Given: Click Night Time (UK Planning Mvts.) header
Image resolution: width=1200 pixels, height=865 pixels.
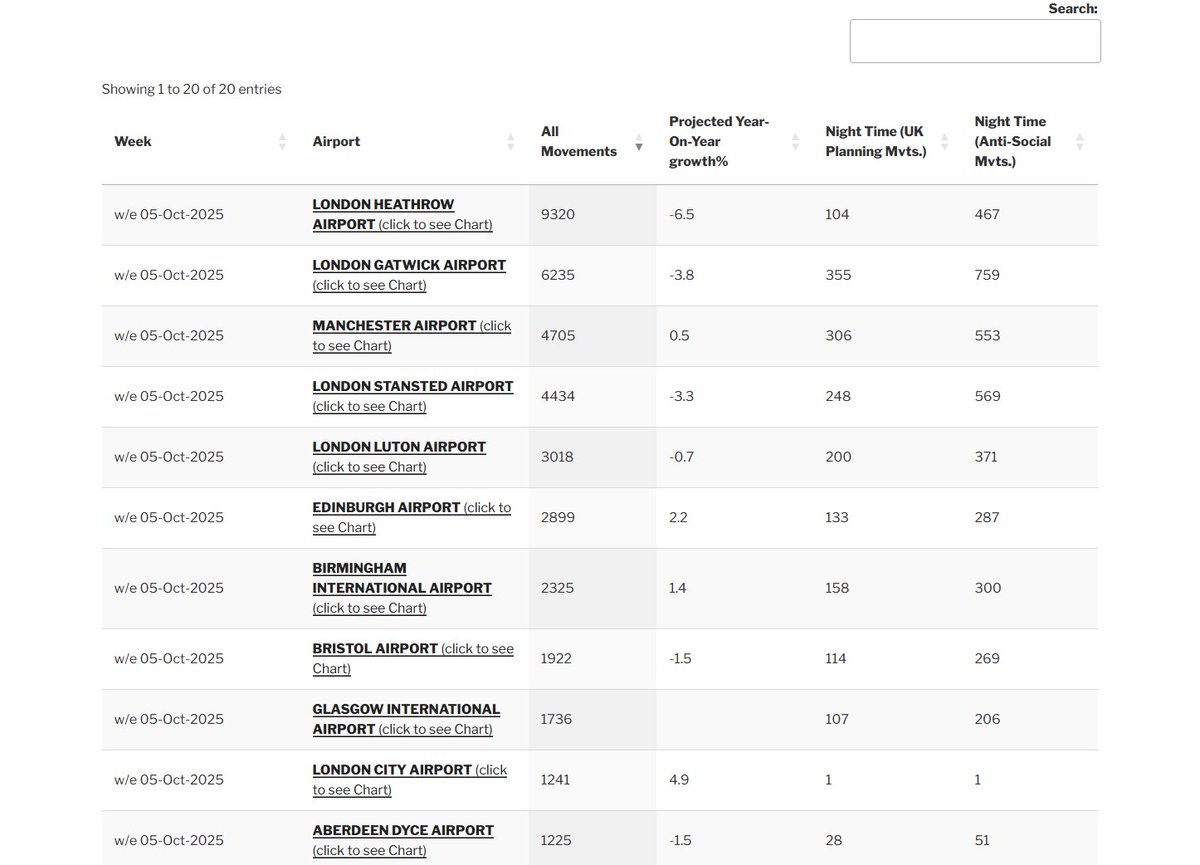Looking at the screenshot, I should (x=876, y=142).
